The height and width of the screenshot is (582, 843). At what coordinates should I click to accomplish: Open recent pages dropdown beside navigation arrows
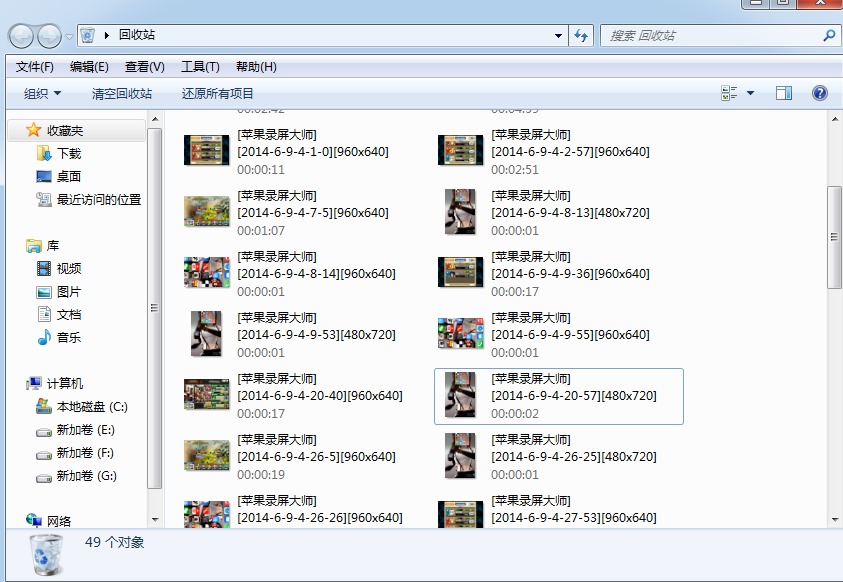click(x=69, y=37)
